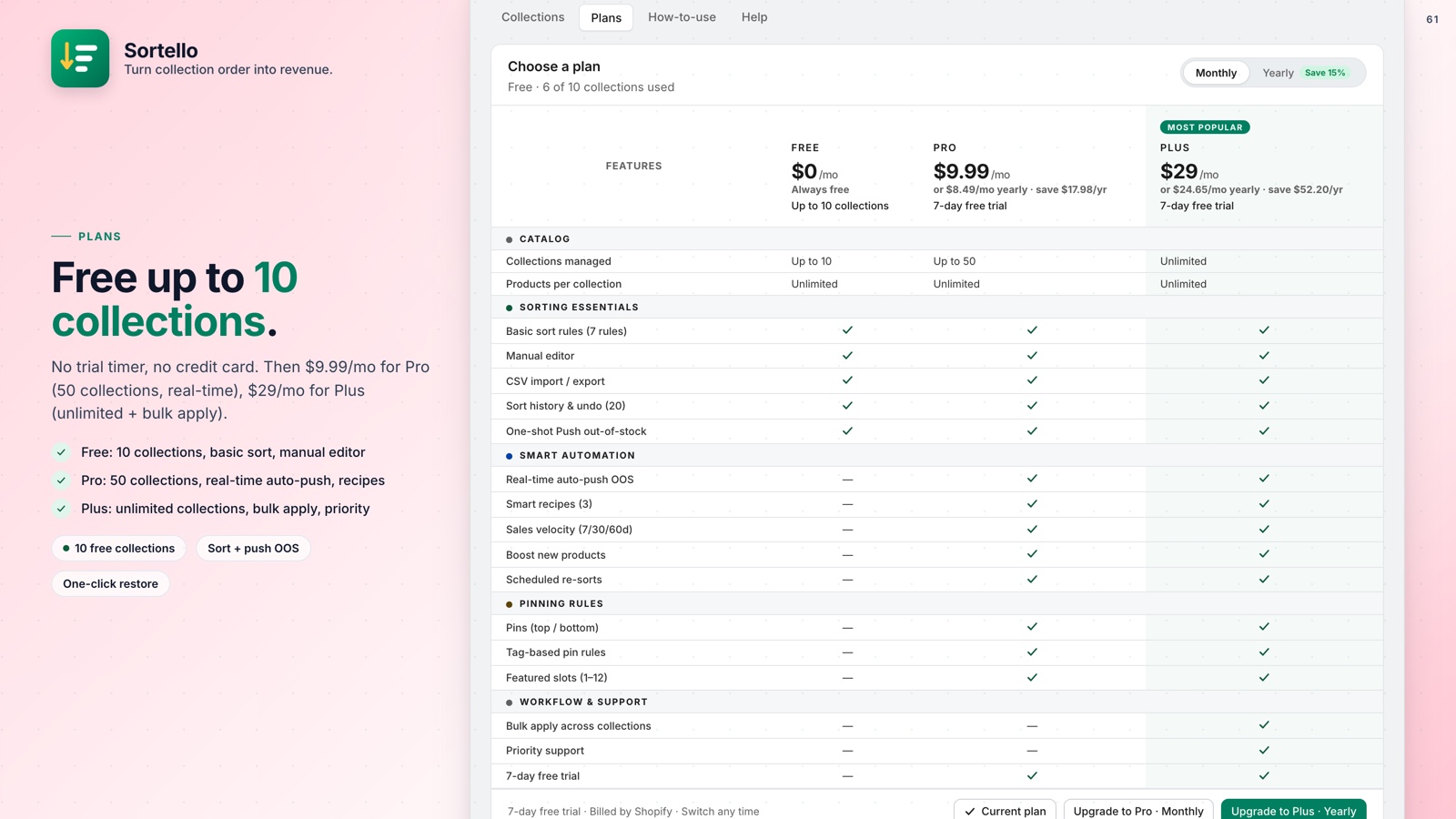Open the Help tab
Viewport: 1456px width, 819px height.
[x=753, y=17]
